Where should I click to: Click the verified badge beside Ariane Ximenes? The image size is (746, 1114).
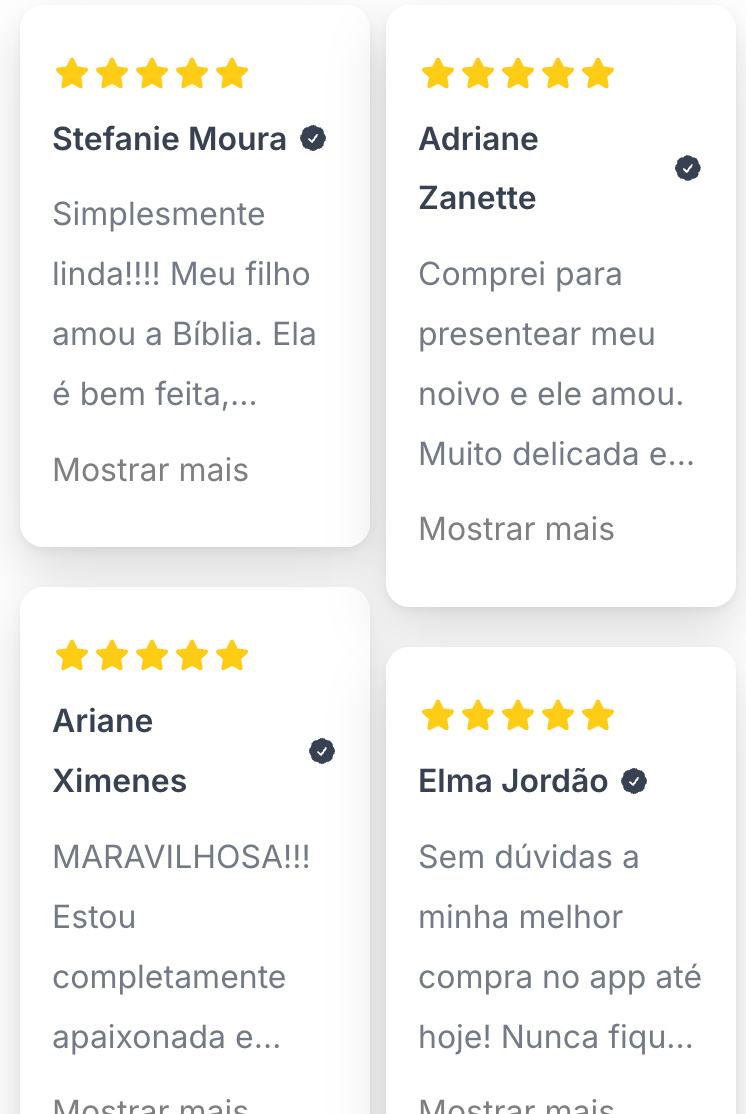click(322, 751)
